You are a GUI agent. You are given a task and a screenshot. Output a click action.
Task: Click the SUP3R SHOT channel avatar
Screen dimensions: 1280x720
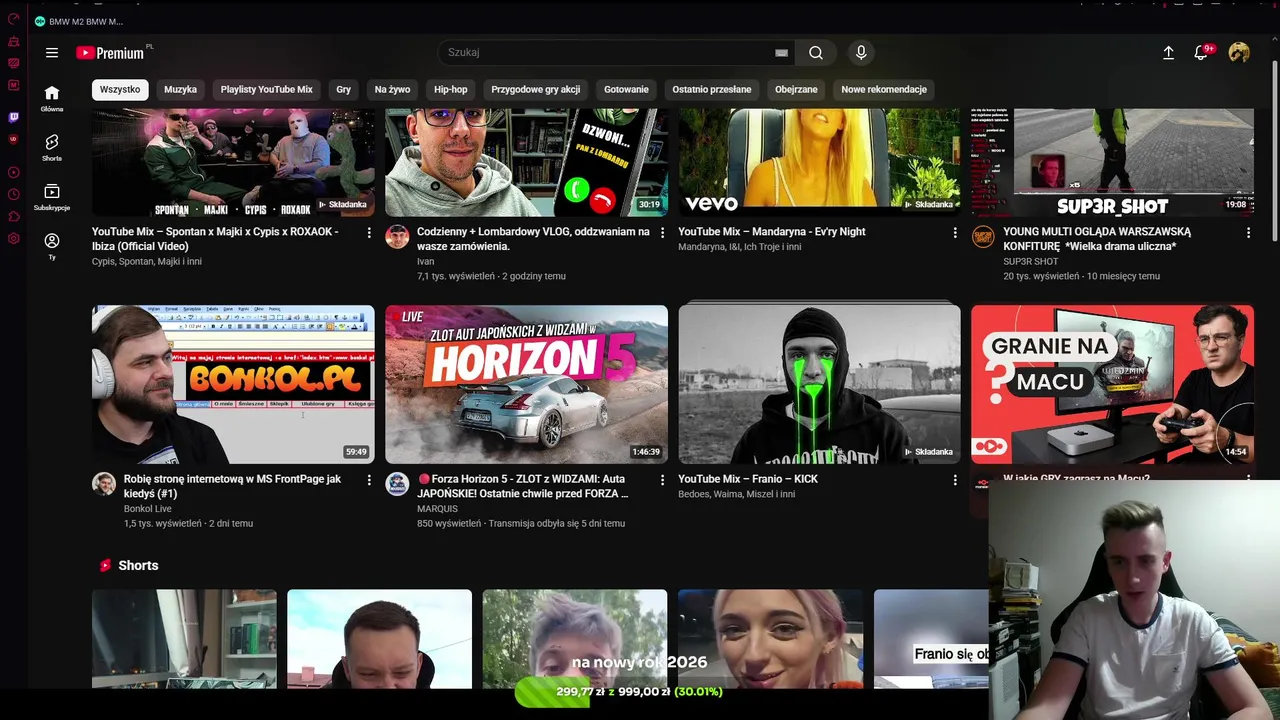[983, 237]
